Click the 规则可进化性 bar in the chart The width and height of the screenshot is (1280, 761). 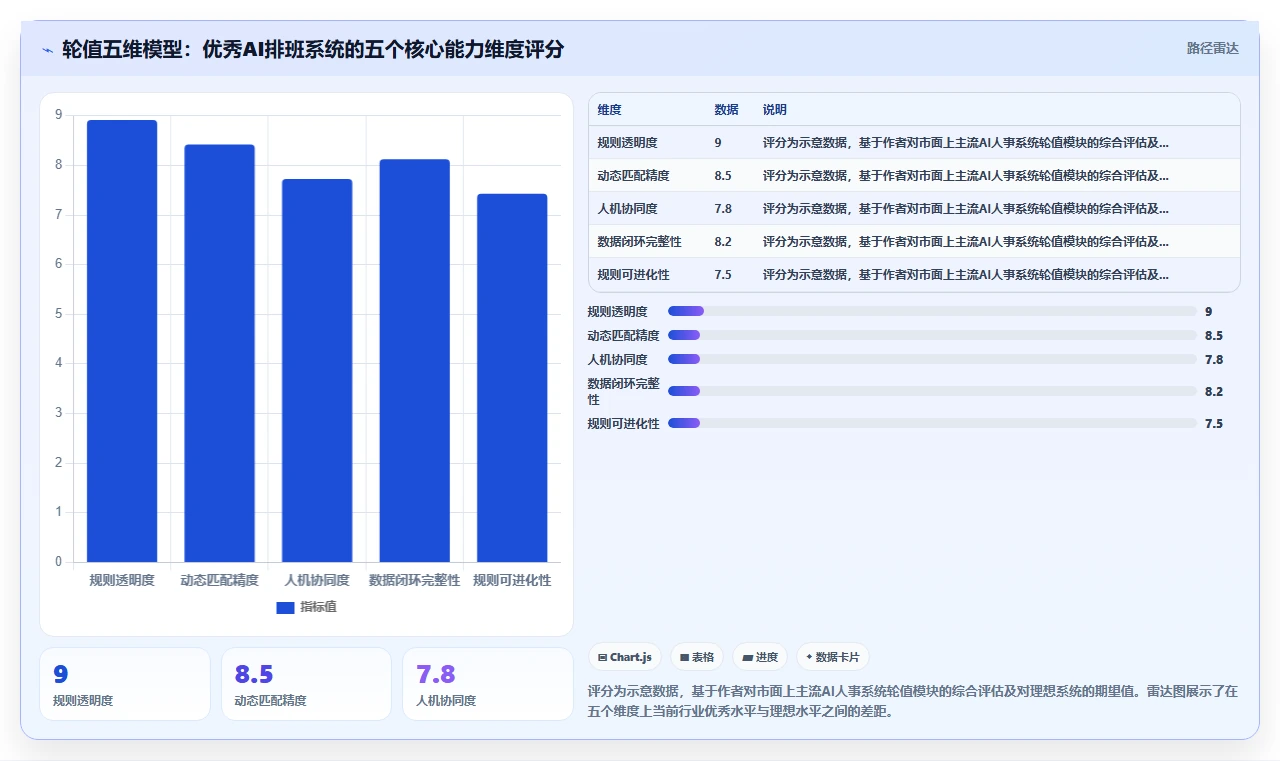click(512, 378)
